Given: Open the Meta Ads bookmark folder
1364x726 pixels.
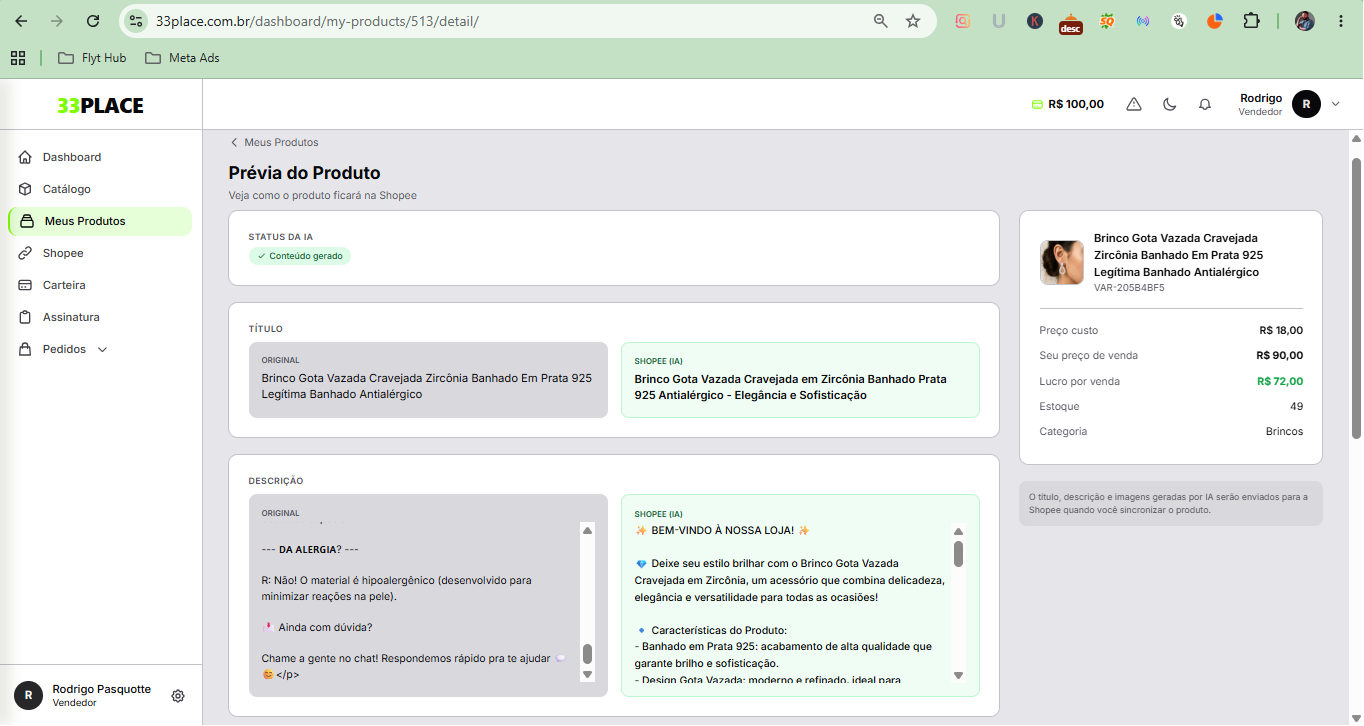Looking at the screenshot, I should click(182, 58).
